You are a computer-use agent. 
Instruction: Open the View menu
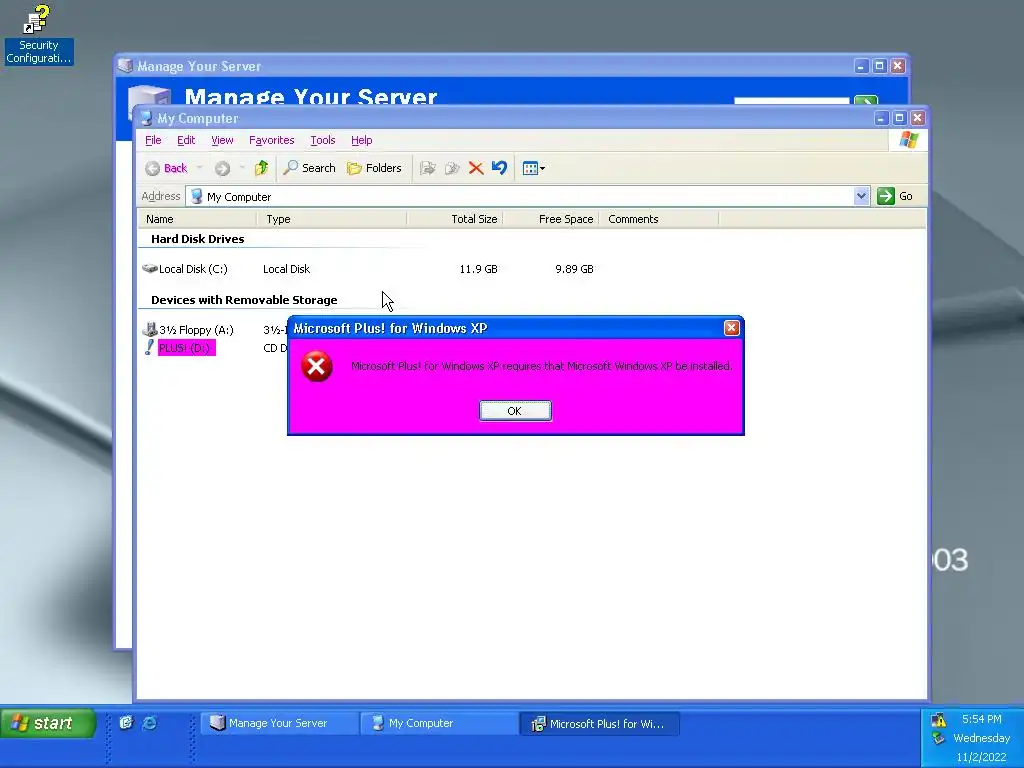pos(222,140)
